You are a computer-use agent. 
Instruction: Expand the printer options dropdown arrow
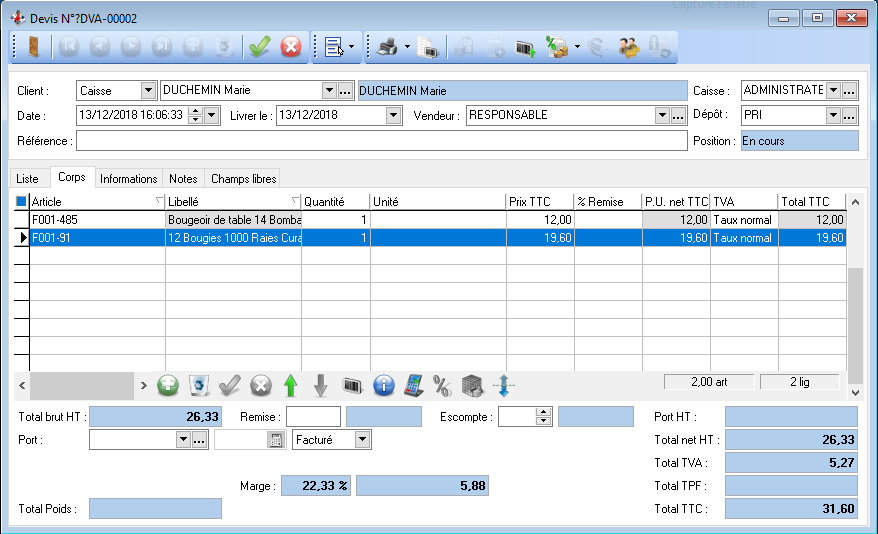[407, 47]
